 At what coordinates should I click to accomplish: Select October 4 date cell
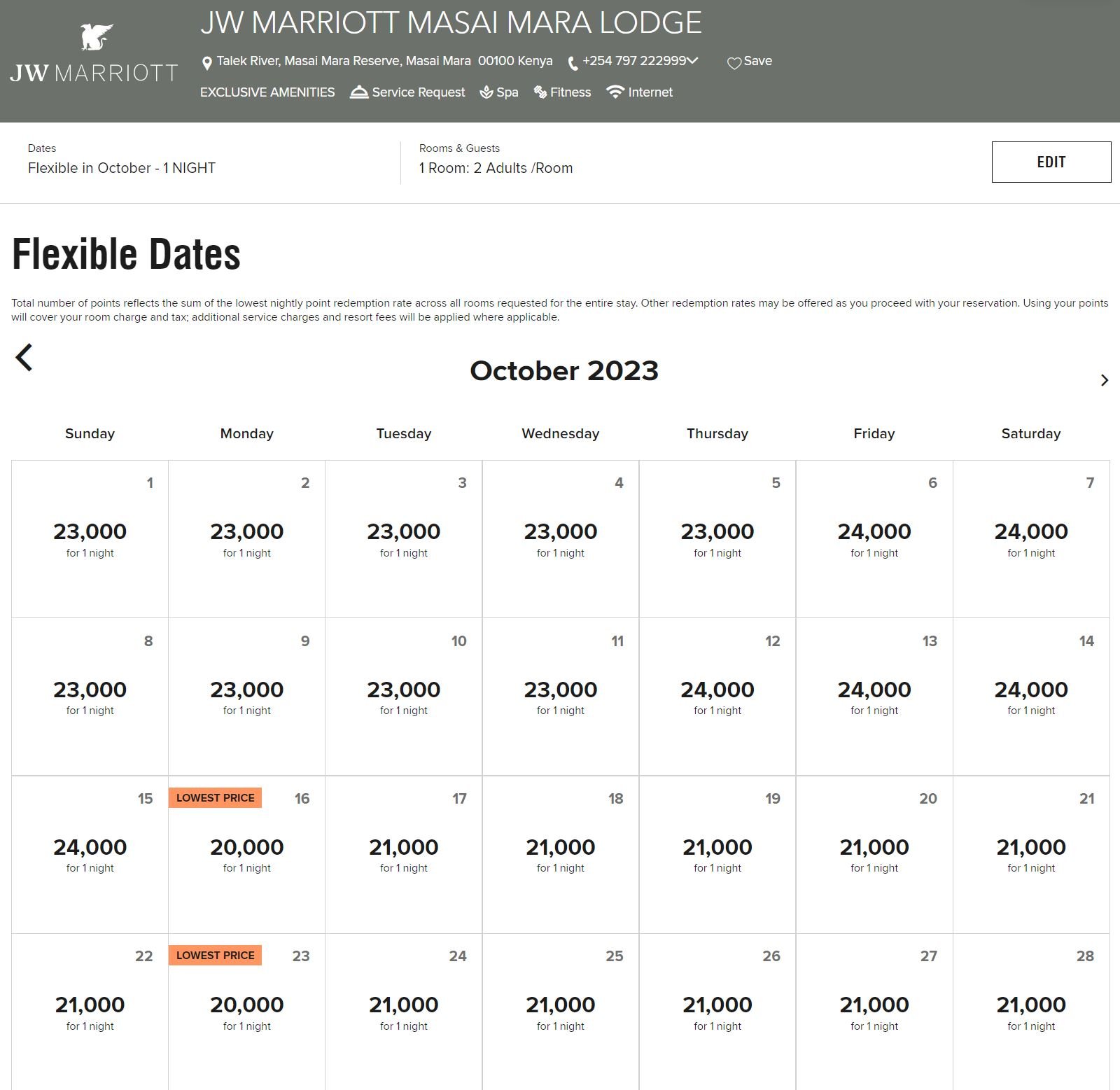coord(560,539)
